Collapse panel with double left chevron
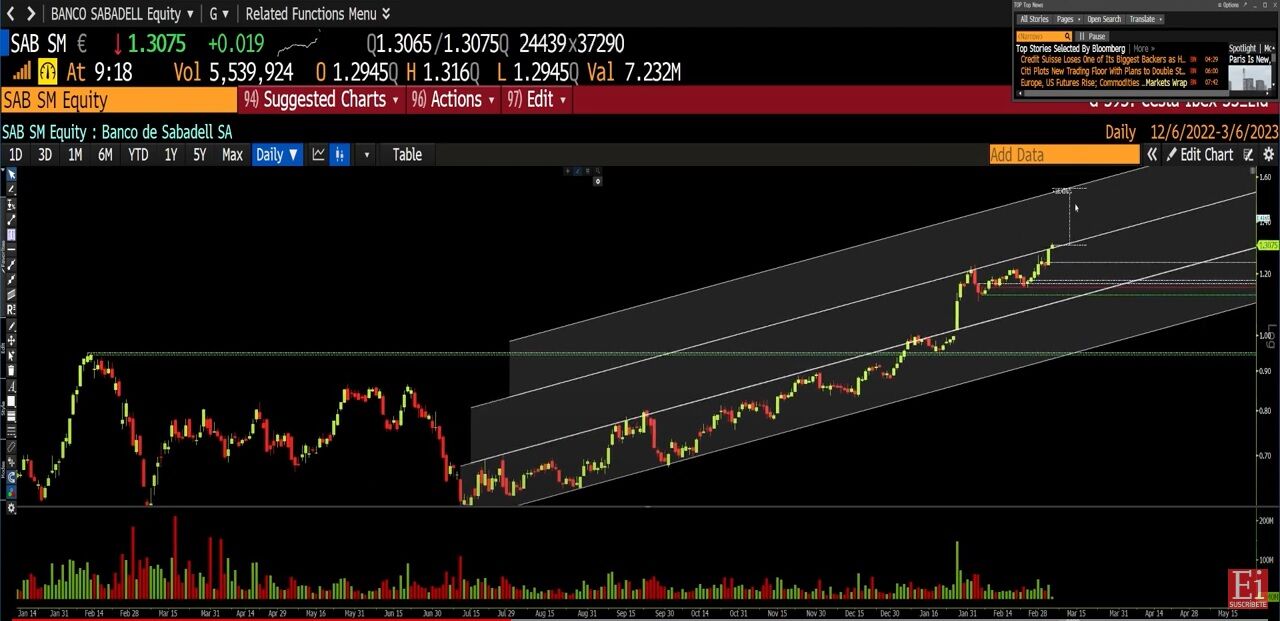This screenshot has height=621, width=1280. 1152,155
